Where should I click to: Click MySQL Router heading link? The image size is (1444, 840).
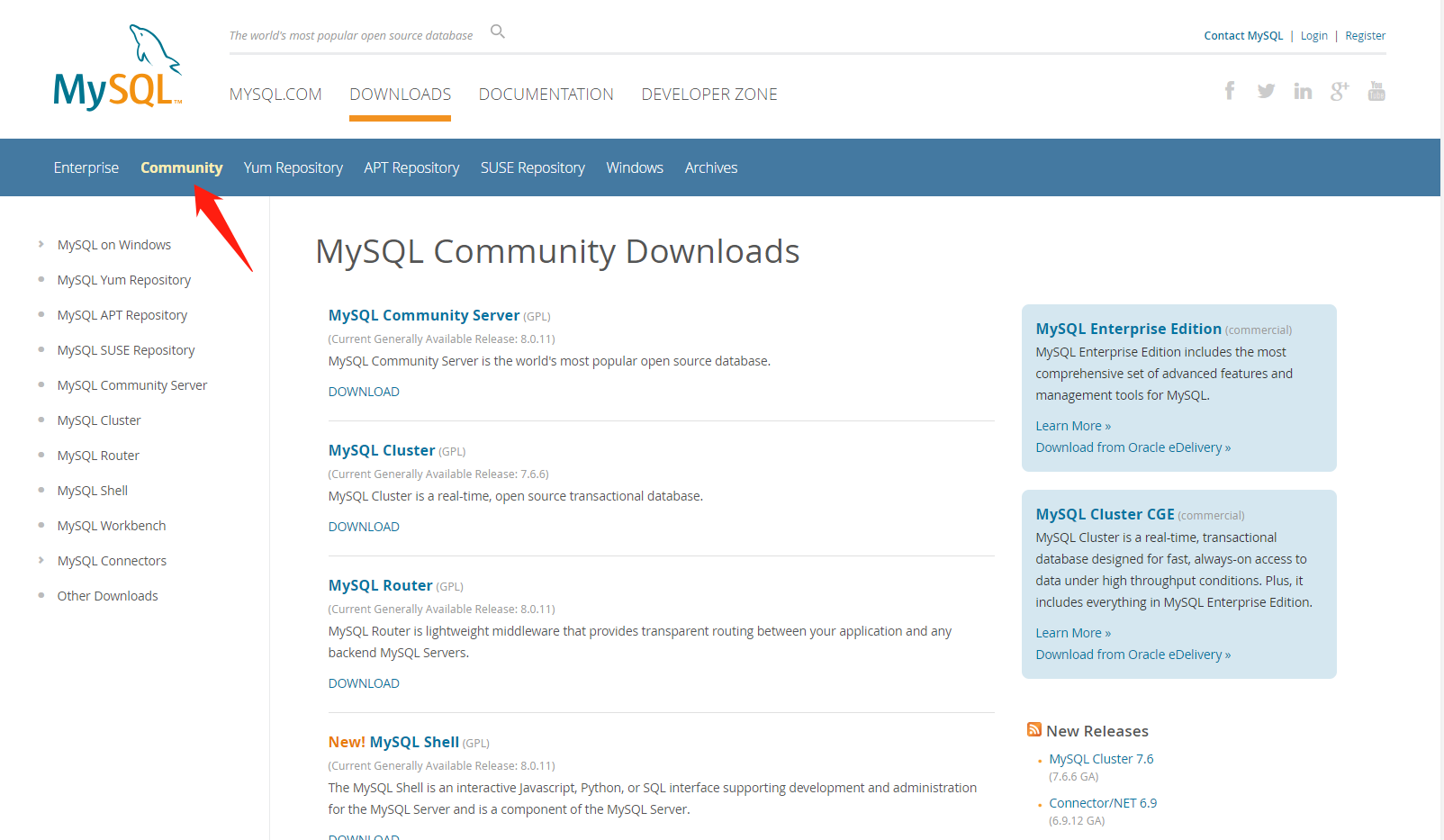[x=380, y=585]
